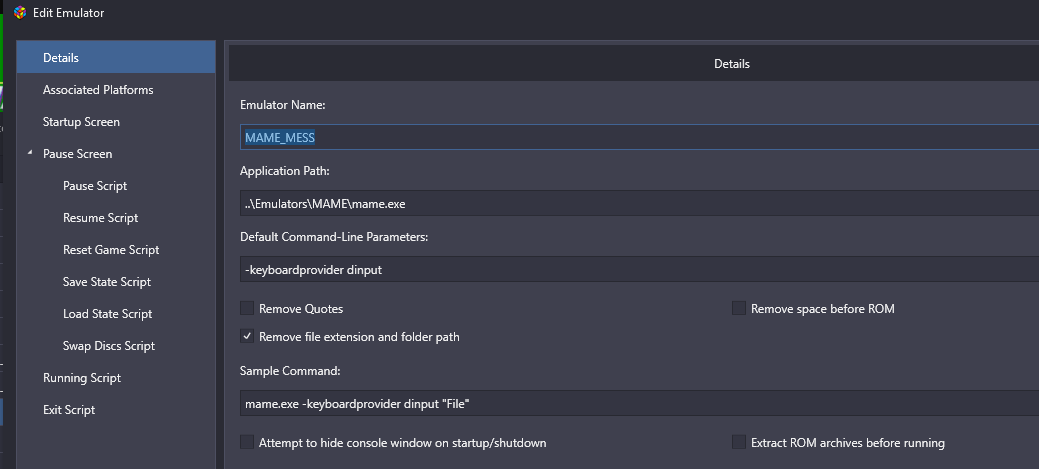Click the 'Application Path:' label
Viewport: 1039px width, 469px height.
coord(285,171)
